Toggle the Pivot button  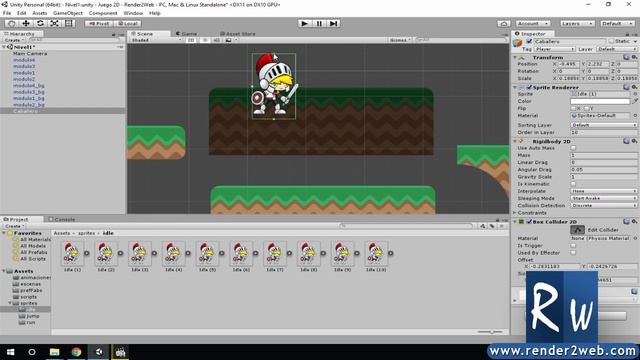tap(99, 24)
